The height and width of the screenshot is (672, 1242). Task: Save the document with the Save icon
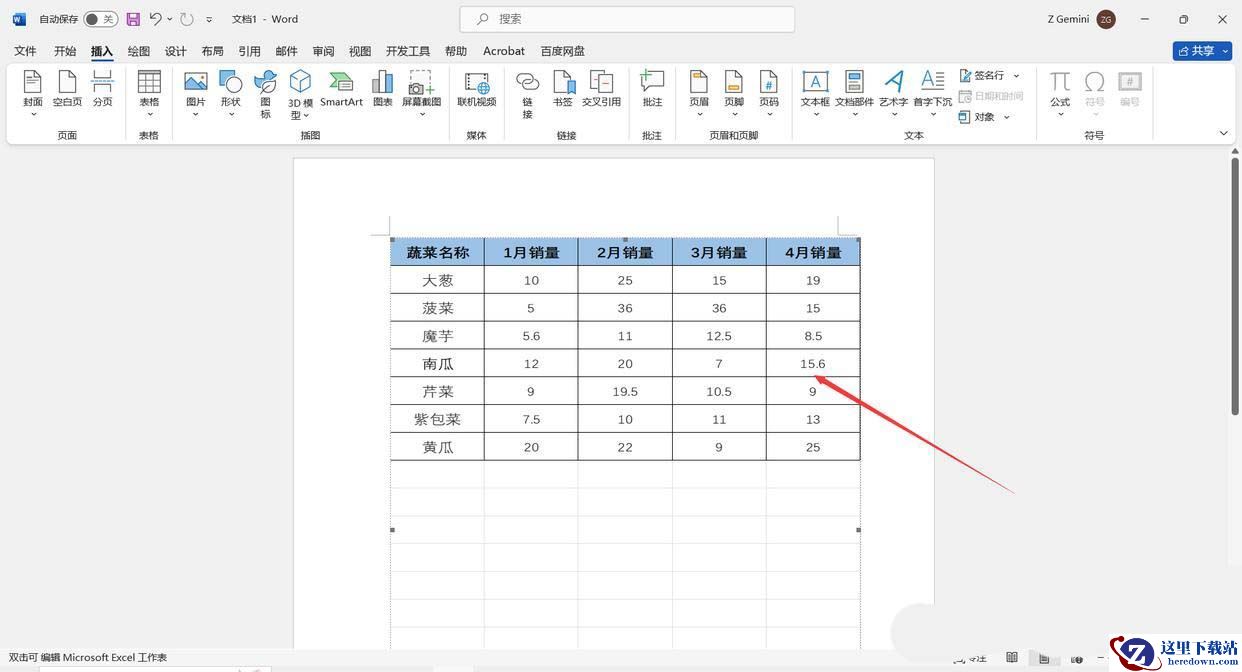pos(133,19)
